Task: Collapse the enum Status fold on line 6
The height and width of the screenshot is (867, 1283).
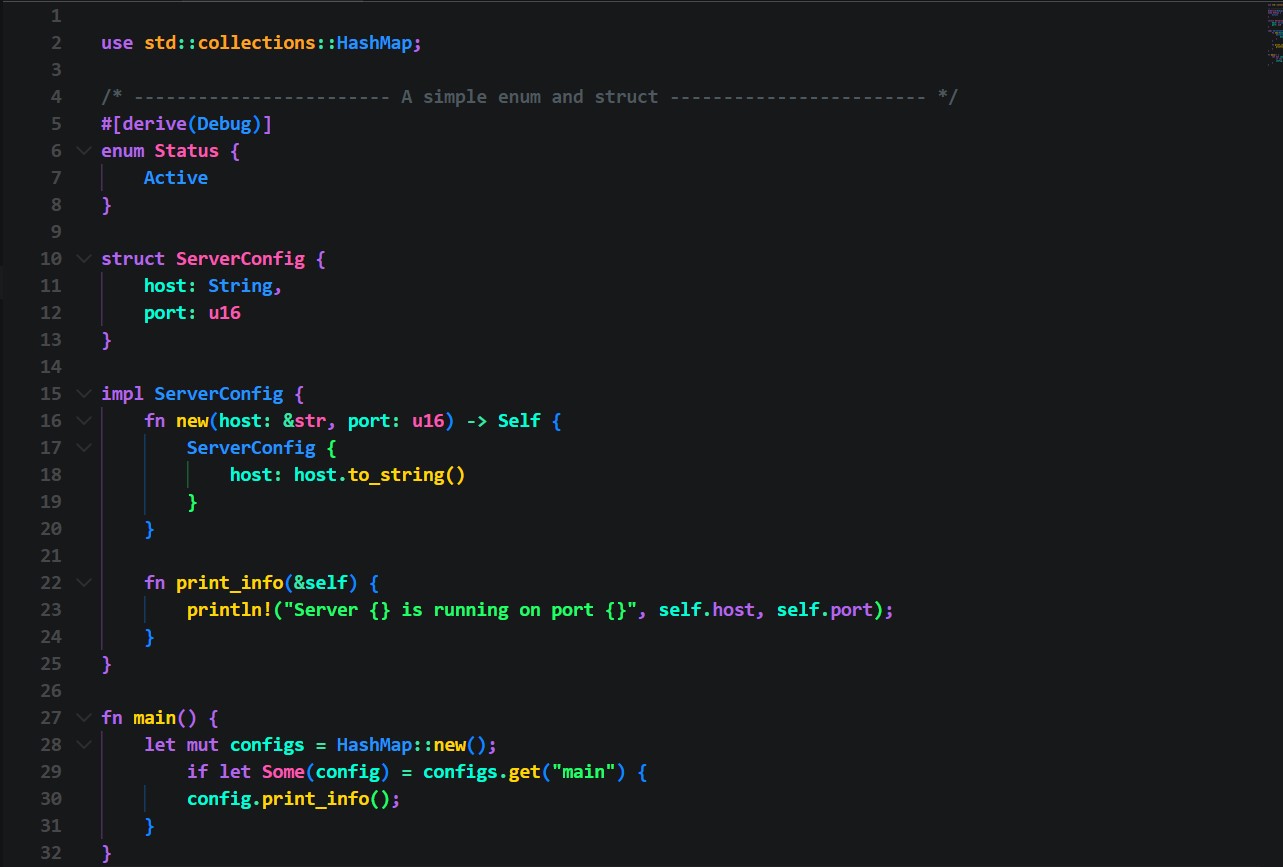Action: pos(82,151)
